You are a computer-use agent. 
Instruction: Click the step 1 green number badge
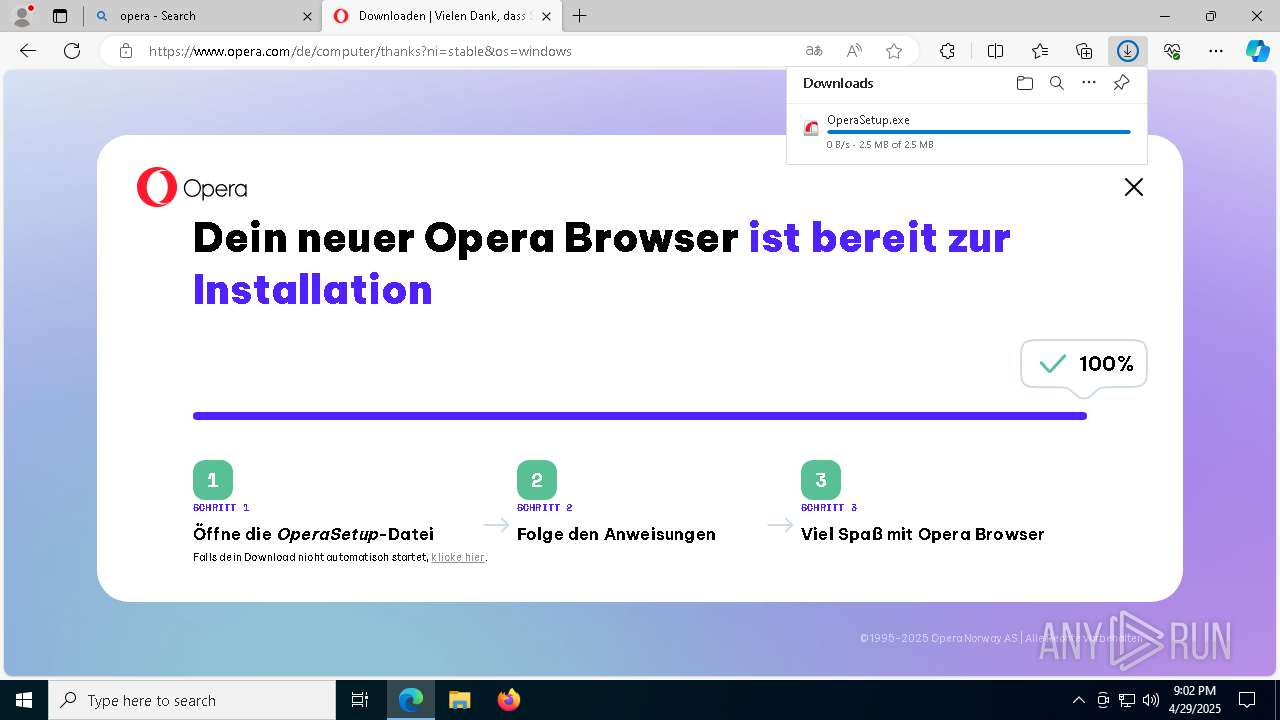213,480
